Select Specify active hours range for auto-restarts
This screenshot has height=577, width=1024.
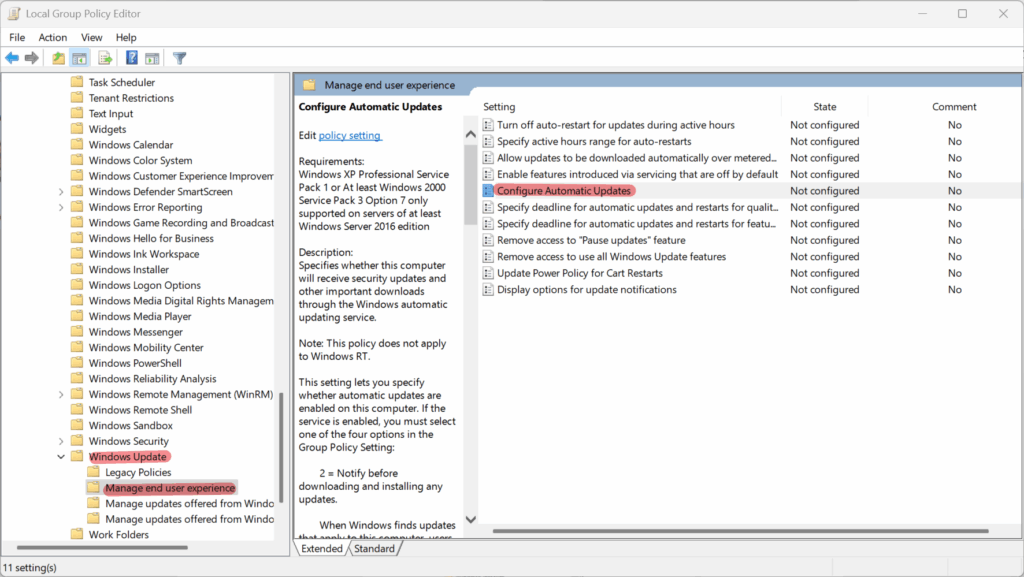point(594,141)
